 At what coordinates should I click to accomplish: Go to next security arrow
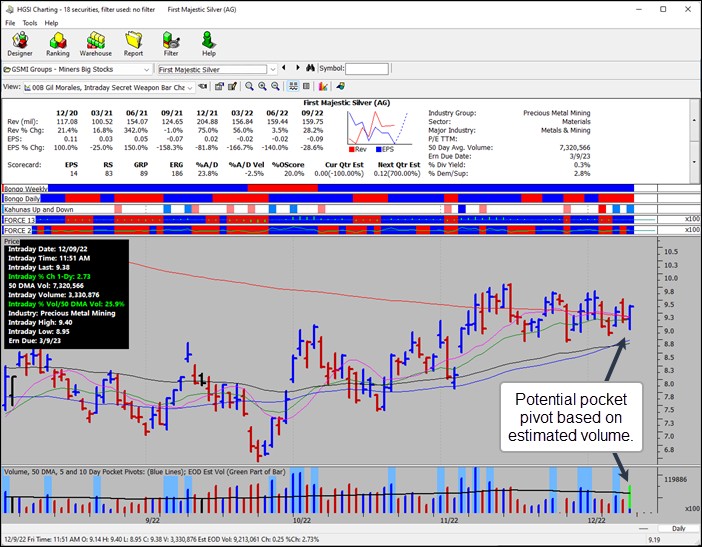tap(298, 68)
